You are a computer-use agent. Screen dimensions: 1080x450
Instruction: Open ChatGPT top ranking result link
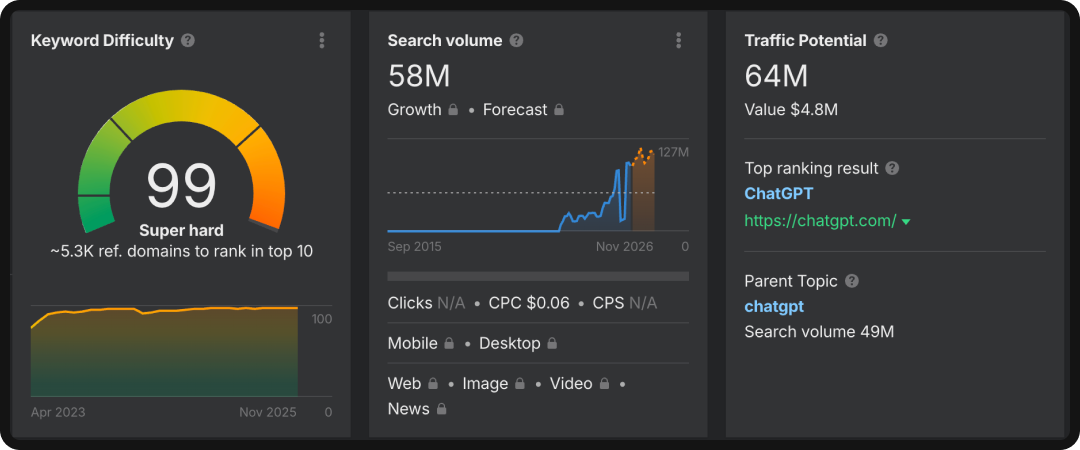click(x=778, y=194)
